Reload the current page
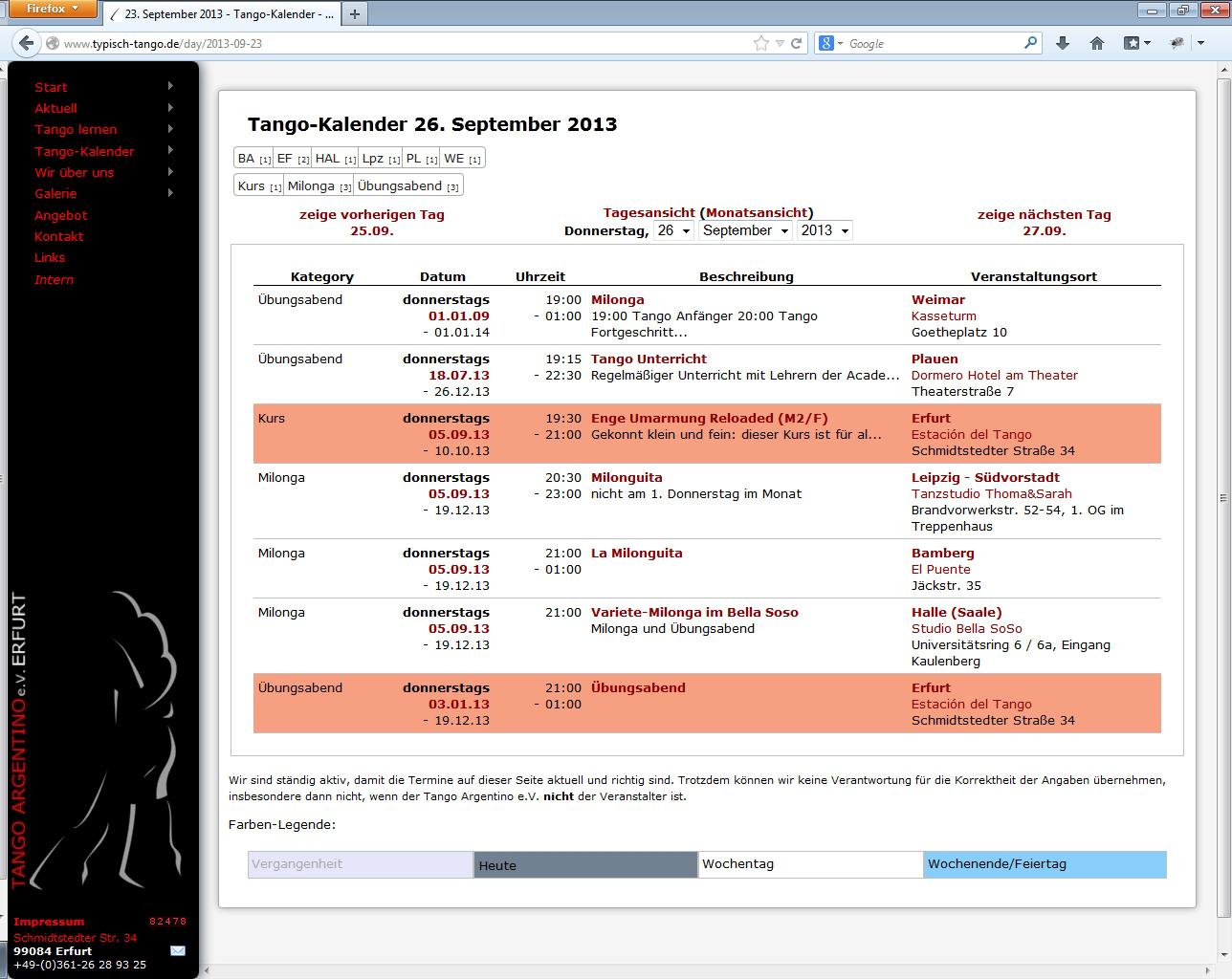The width and height of the screenshot is (1232, 979). coord(796,43)
